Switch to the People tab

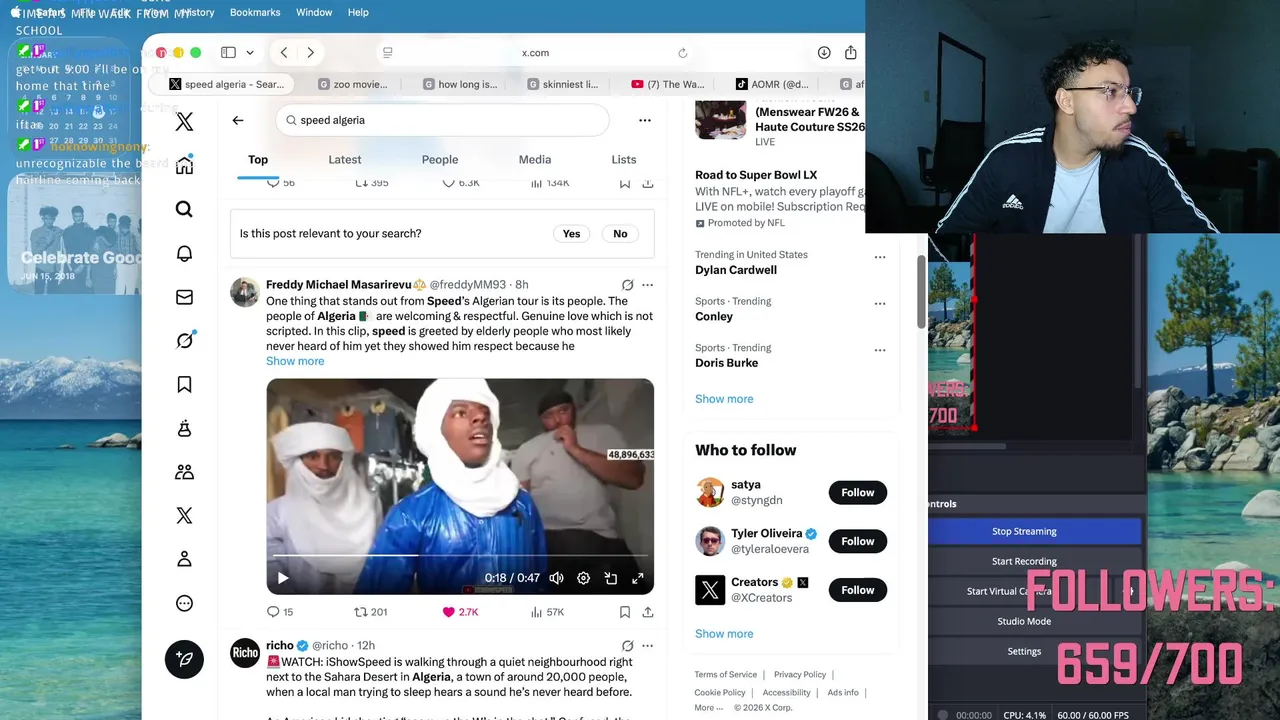pos(440,160)
